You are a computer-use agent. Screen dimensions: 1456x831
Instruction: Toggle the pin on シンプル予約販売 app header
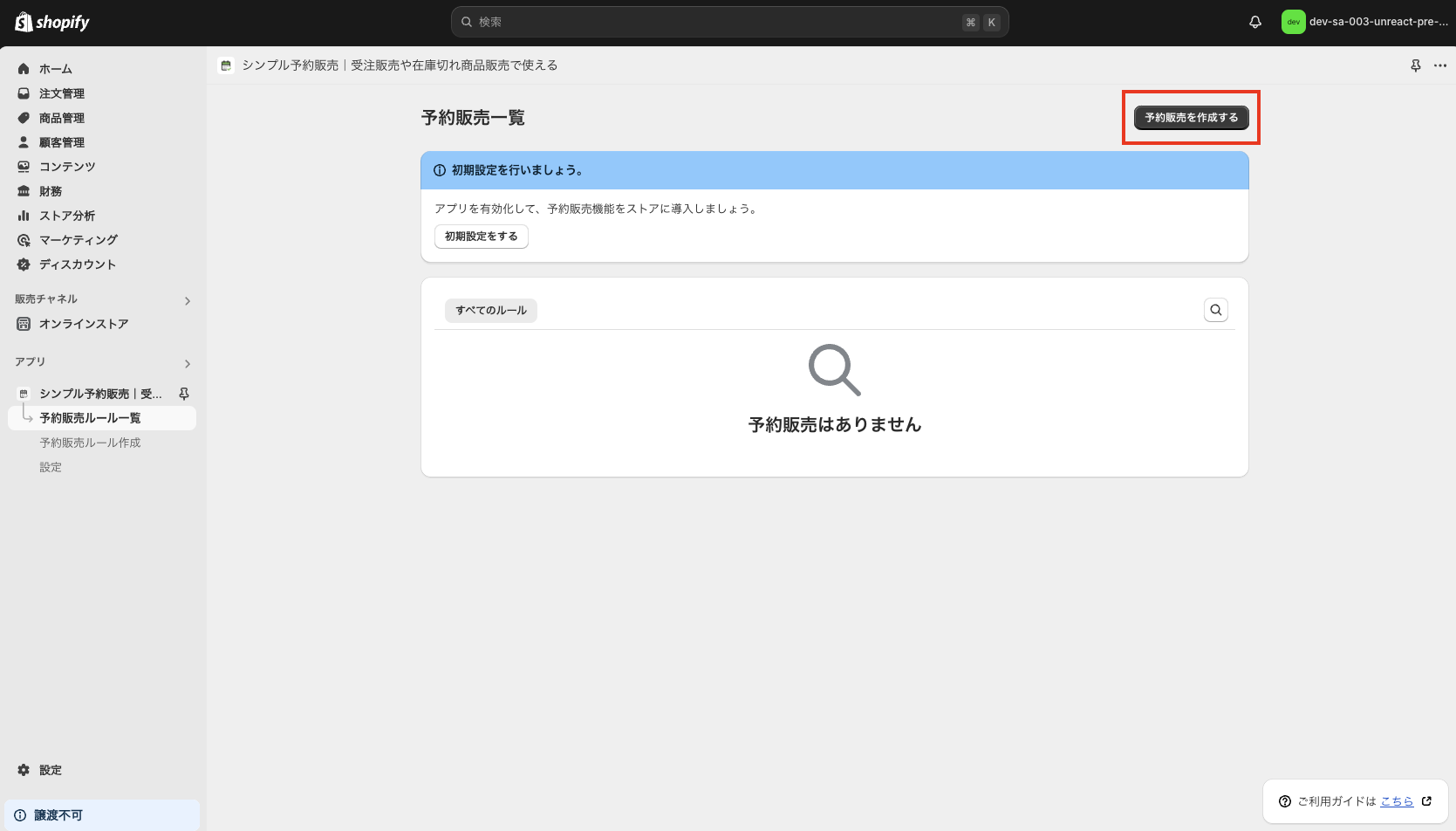(1415, 65)
